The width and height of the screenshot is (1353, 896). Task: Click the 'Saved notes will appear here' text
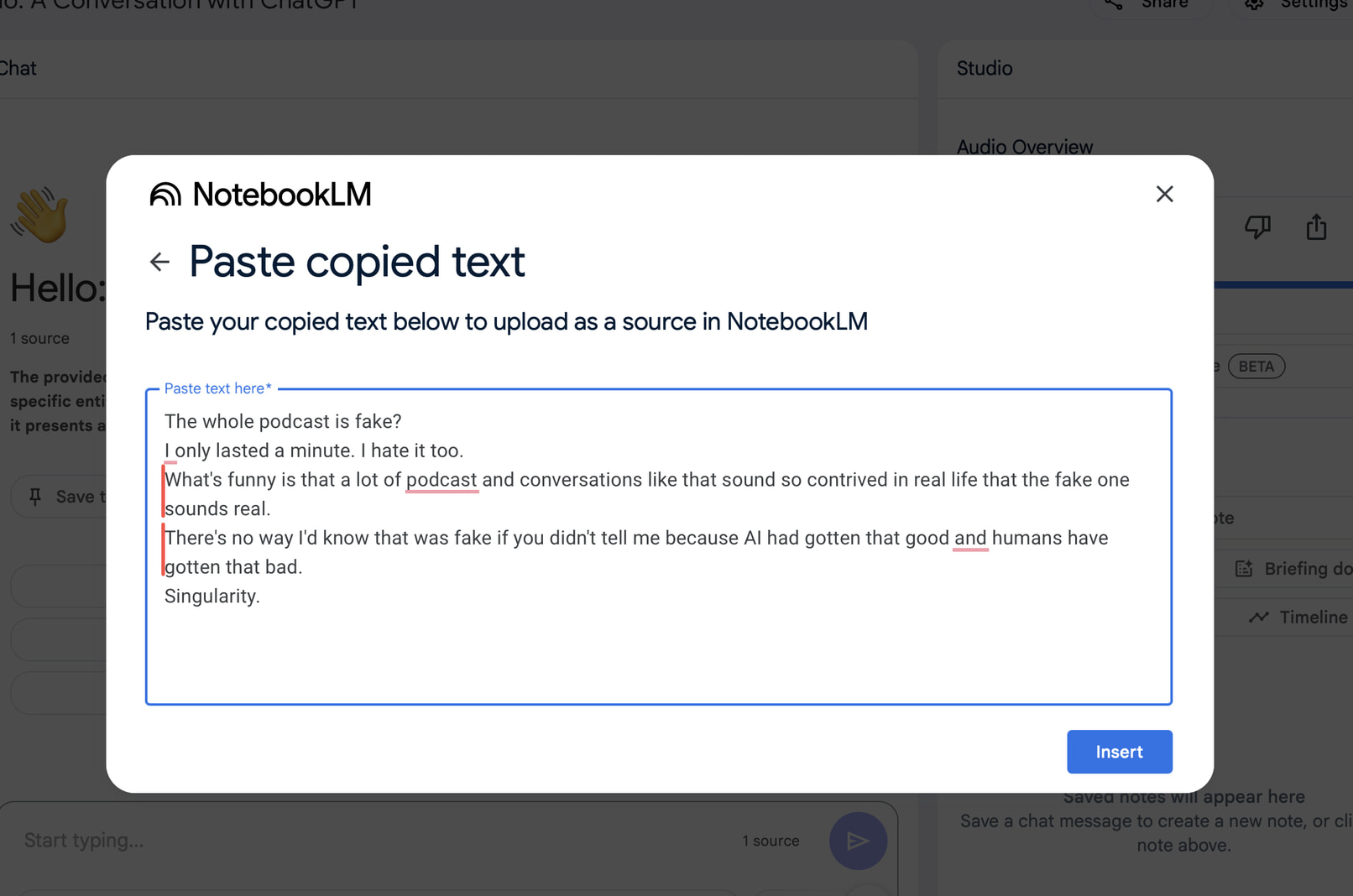click(1183, 797)
